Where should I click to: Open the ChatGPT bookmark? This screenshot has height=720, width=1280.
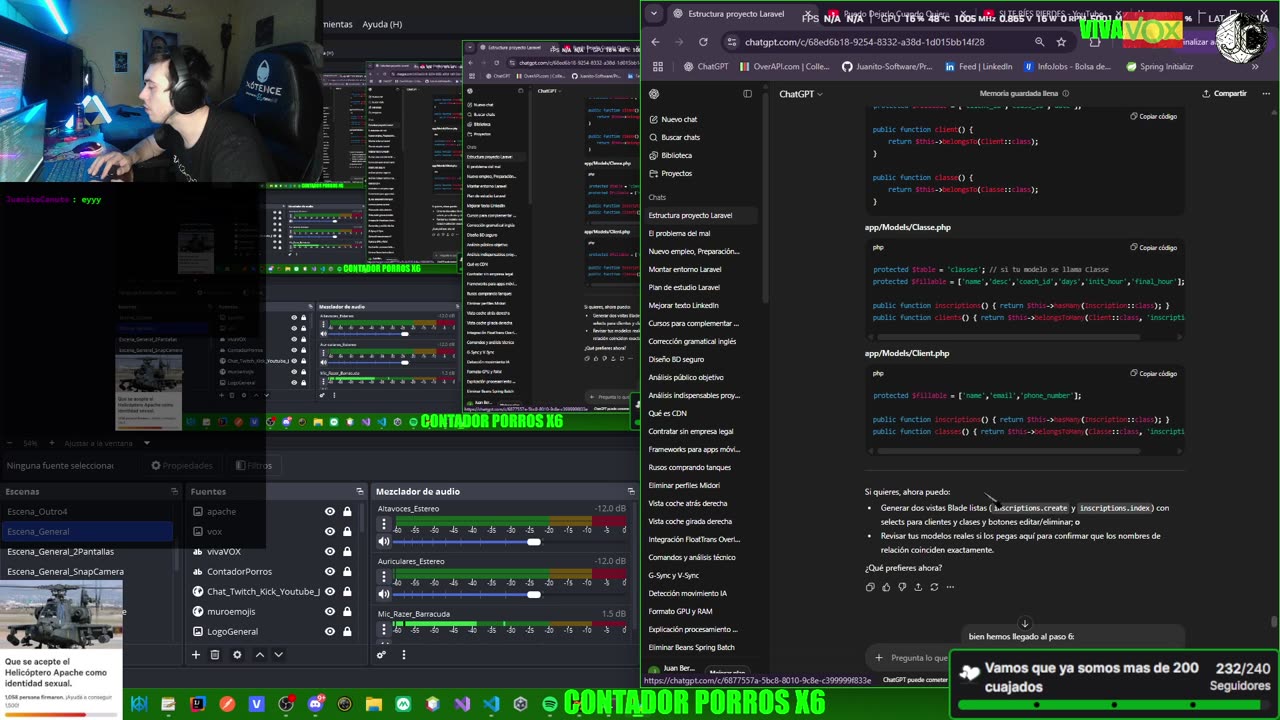coord(706,67)
